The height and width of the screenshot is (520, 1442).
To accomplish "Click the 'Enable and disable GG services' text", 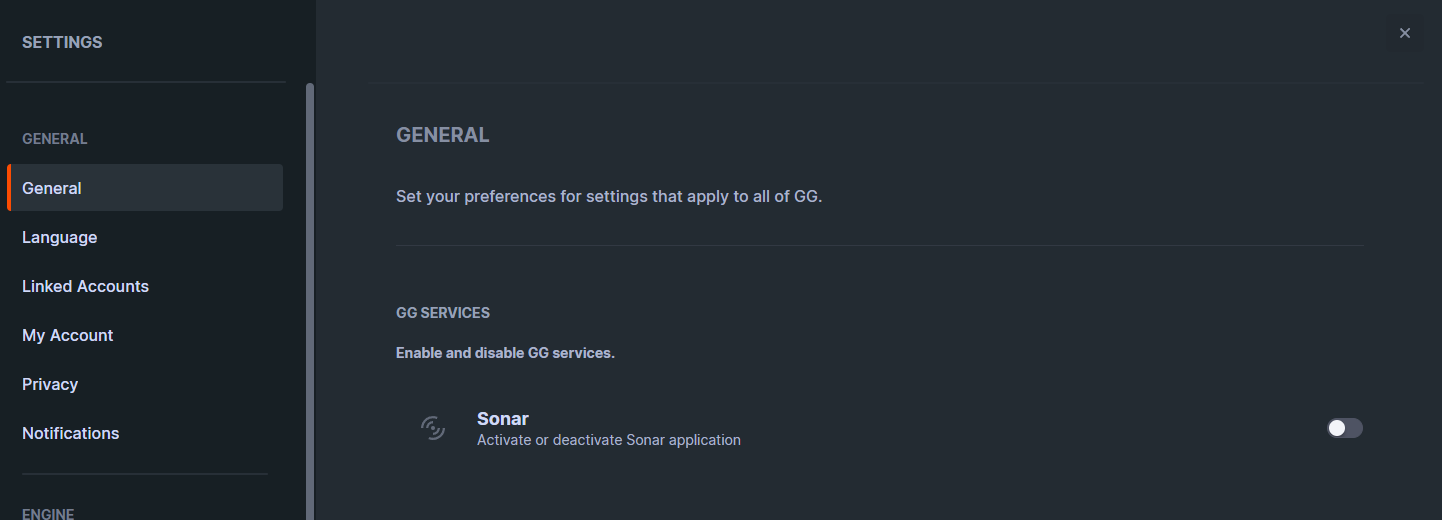I will coord(505,353).
